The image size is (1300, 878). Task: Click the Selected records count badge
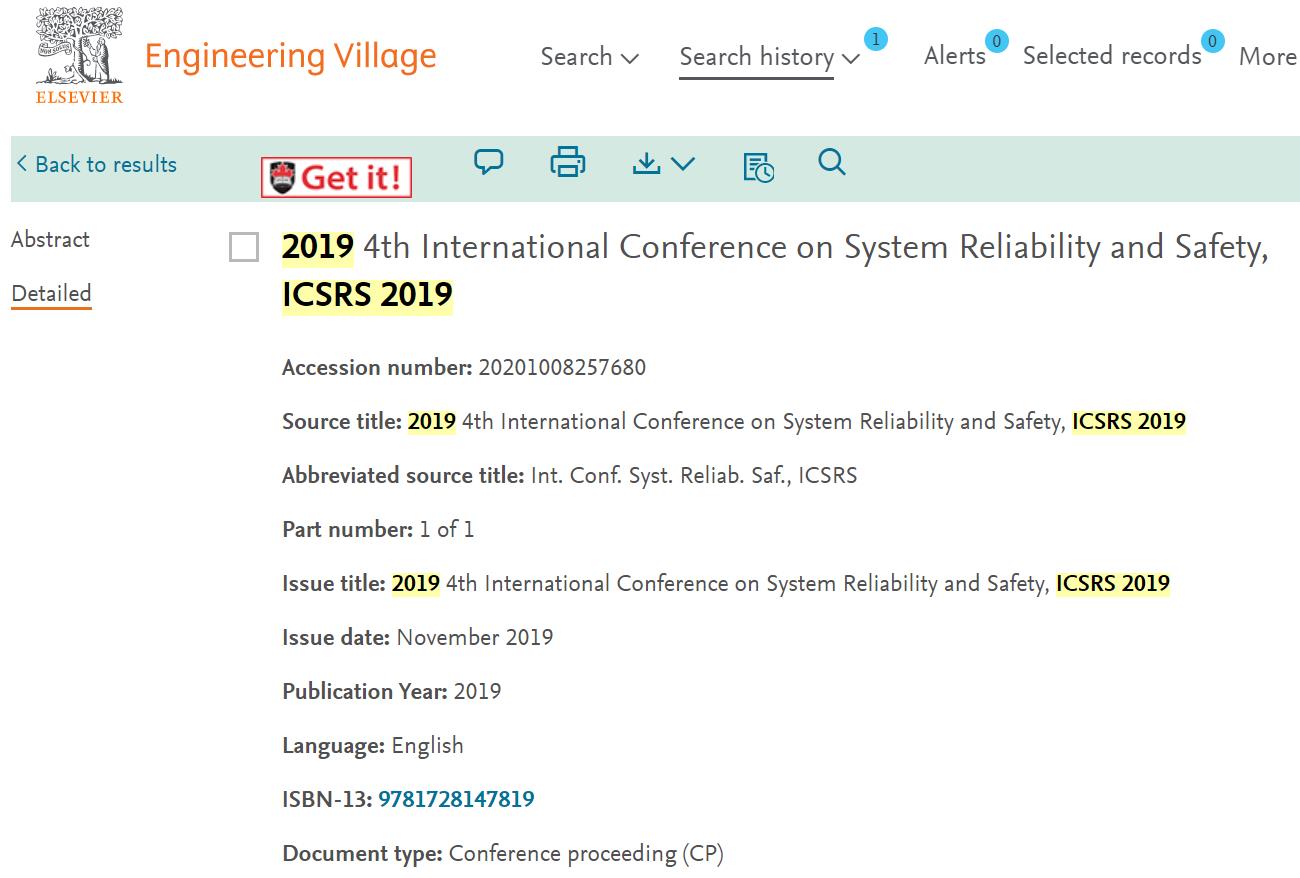click(1212, 41)
